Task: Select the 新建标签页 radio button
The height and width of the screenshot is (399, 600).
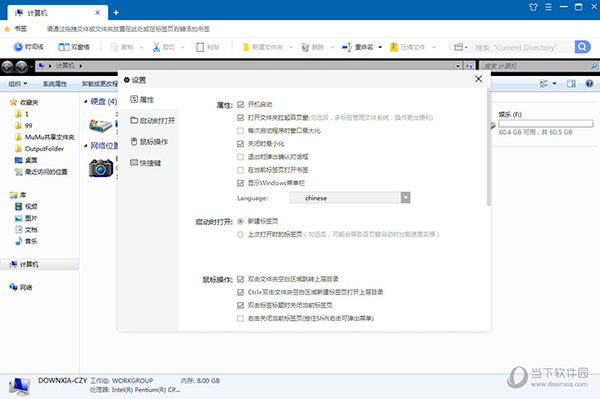Action: pos(240,221)
